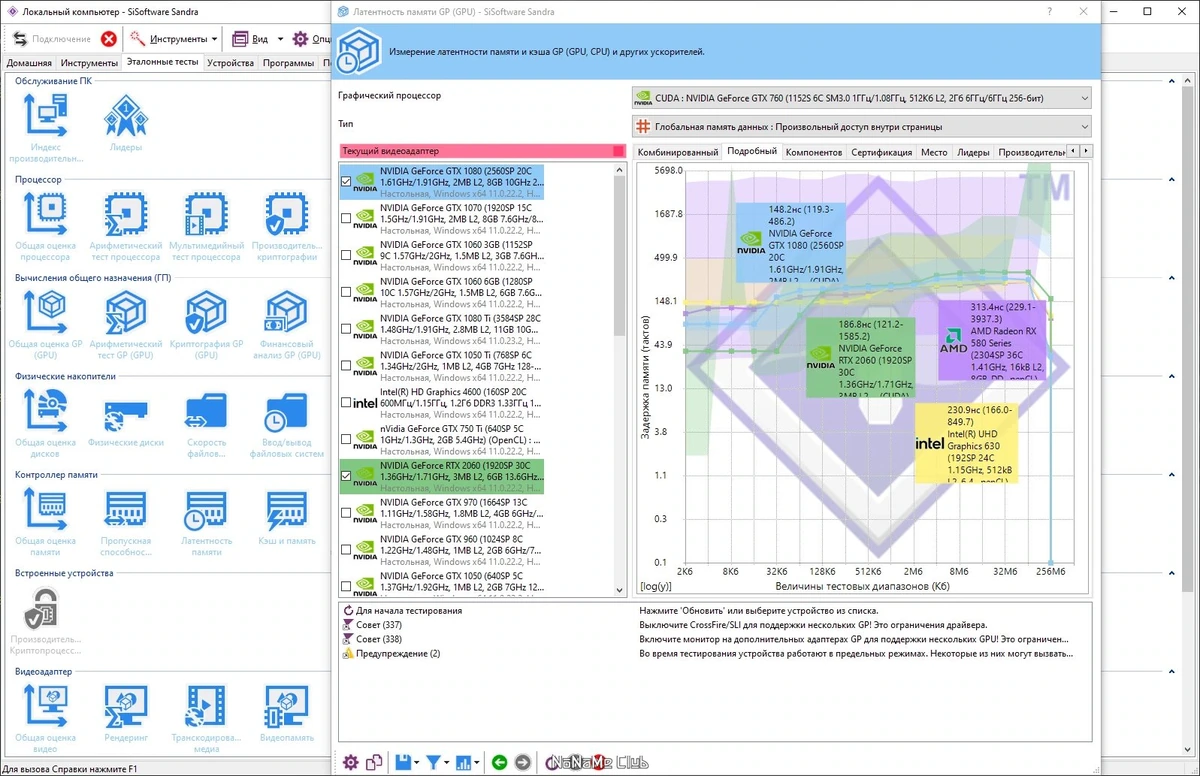This screenshot has height=776, width=1200.
Task: Open Ввод/вывод файловых систем icon
Action: [286, 424]
